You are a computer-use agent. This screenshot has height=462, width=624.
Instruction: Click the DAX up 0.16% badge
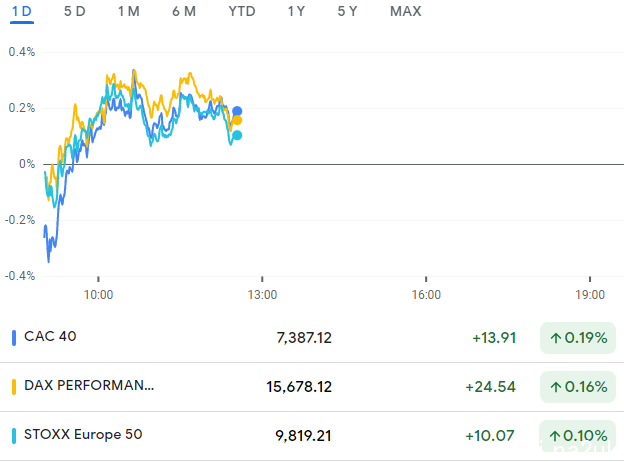pos(575,387)
